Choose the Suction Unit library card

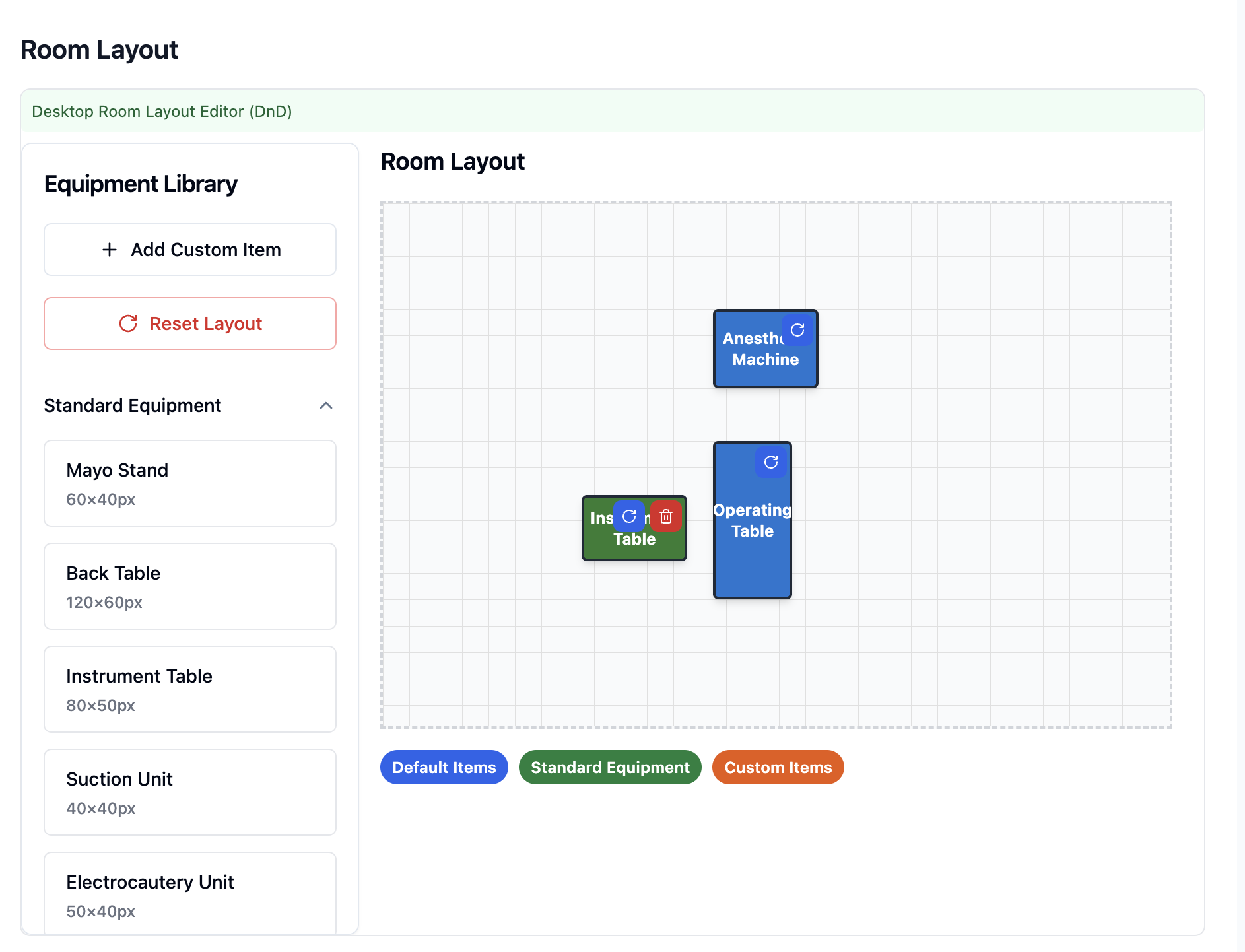pyautogui.click(x=190, y=792)
